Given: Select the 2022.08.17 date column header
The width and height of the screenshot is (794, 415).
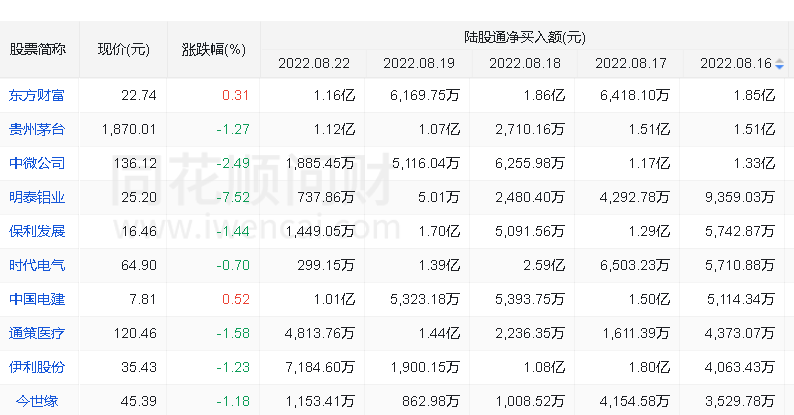Looking at the screenshot, I should (x=630, y=63).
